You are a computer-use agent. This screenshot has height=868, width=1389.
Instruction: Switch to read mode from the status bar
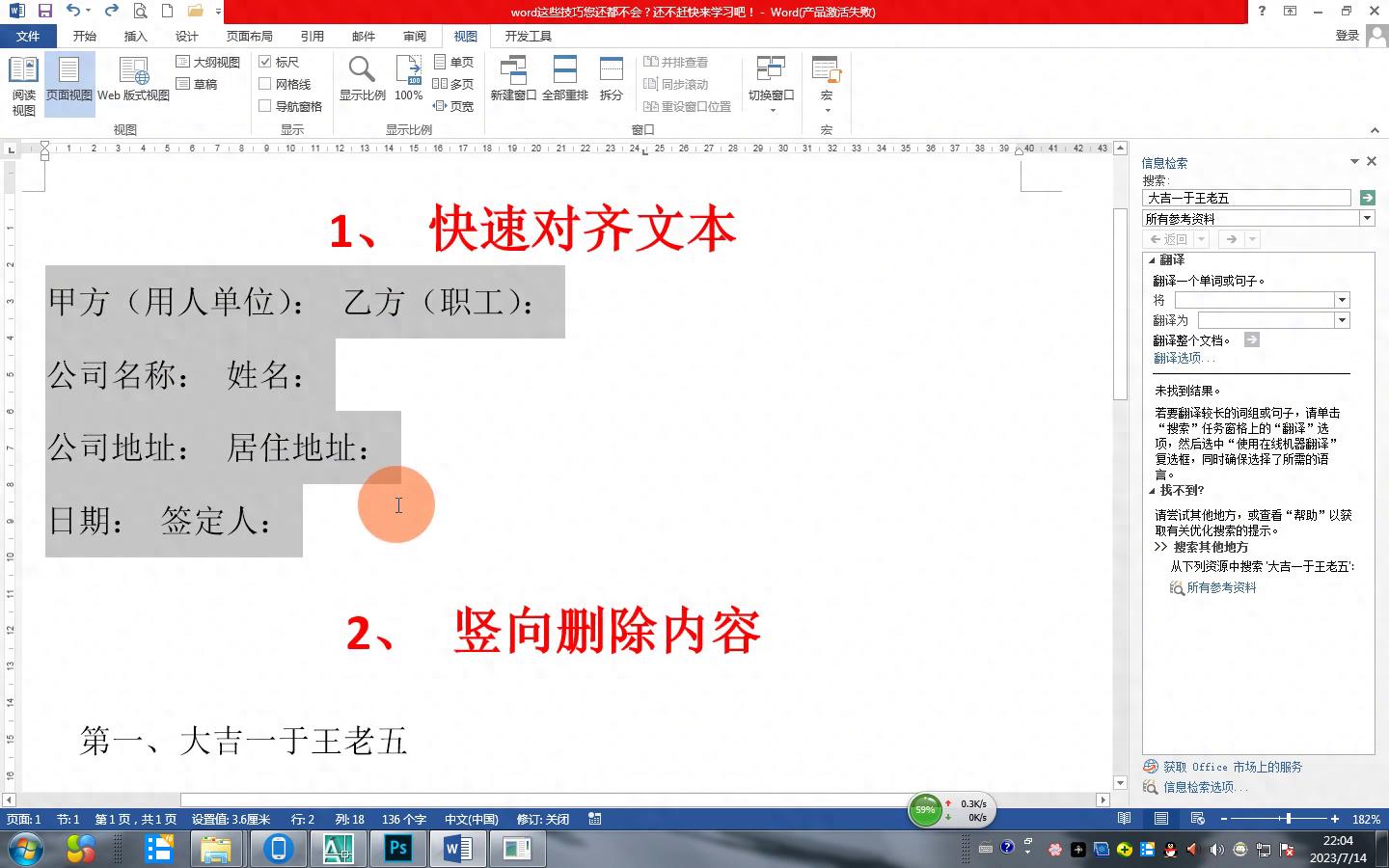[1125, 819]
